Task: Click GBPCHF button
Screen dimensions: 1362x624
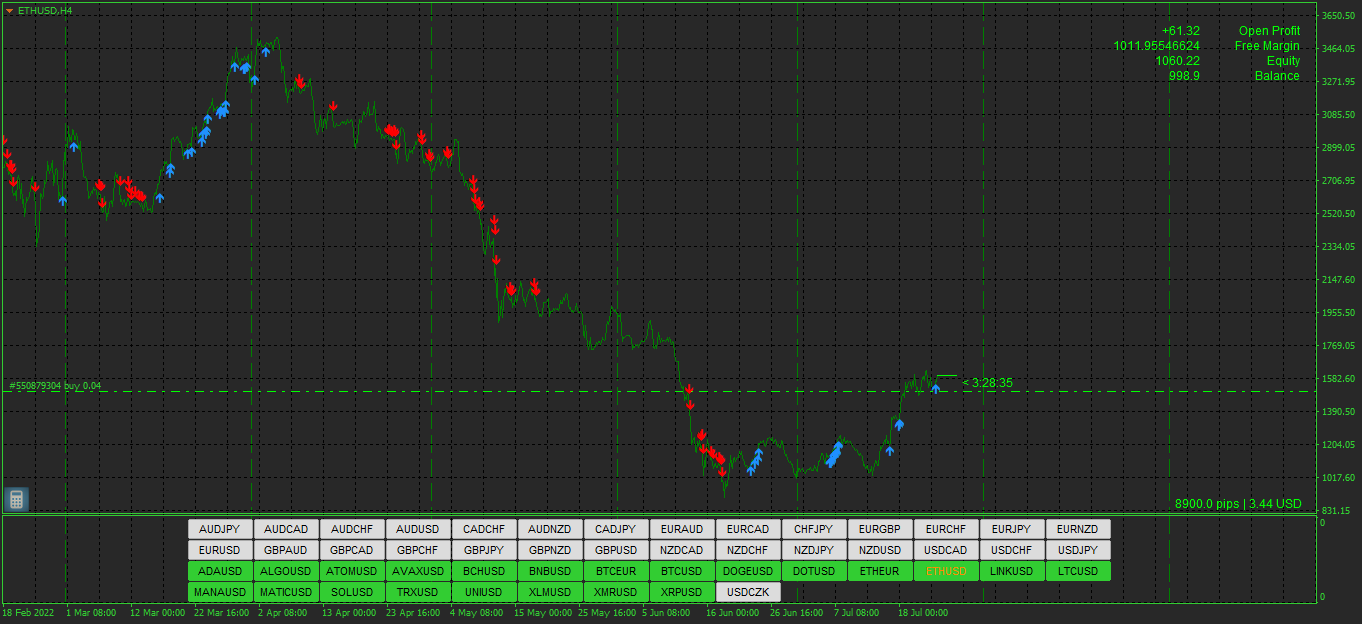Action: pos(417,550)
